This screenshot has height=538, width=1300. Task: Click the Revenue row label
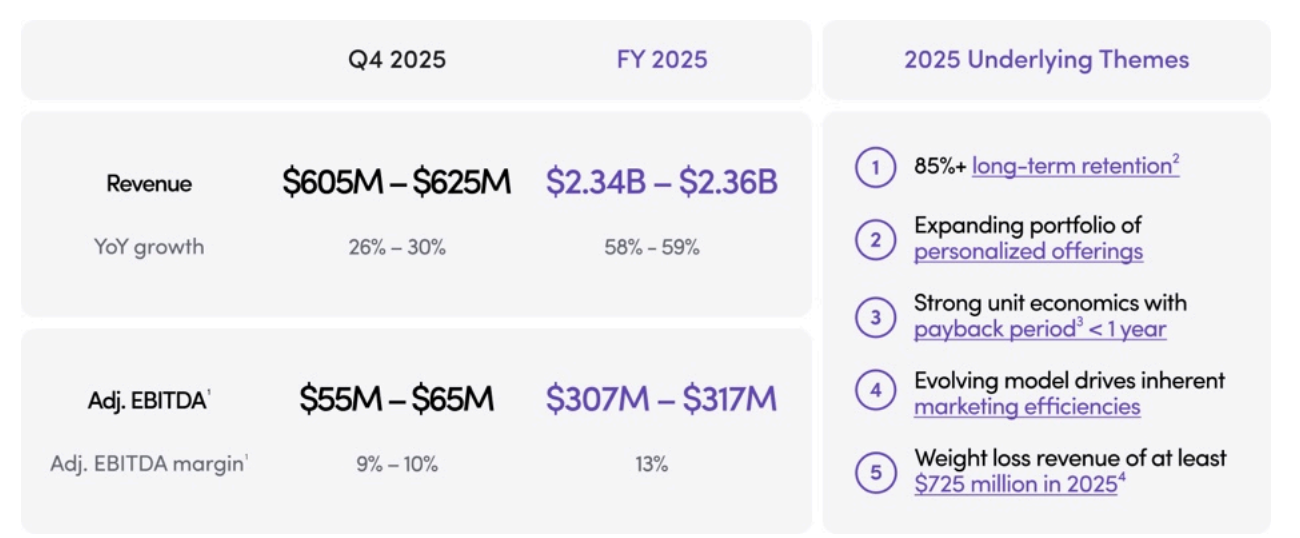coord(149,184)
